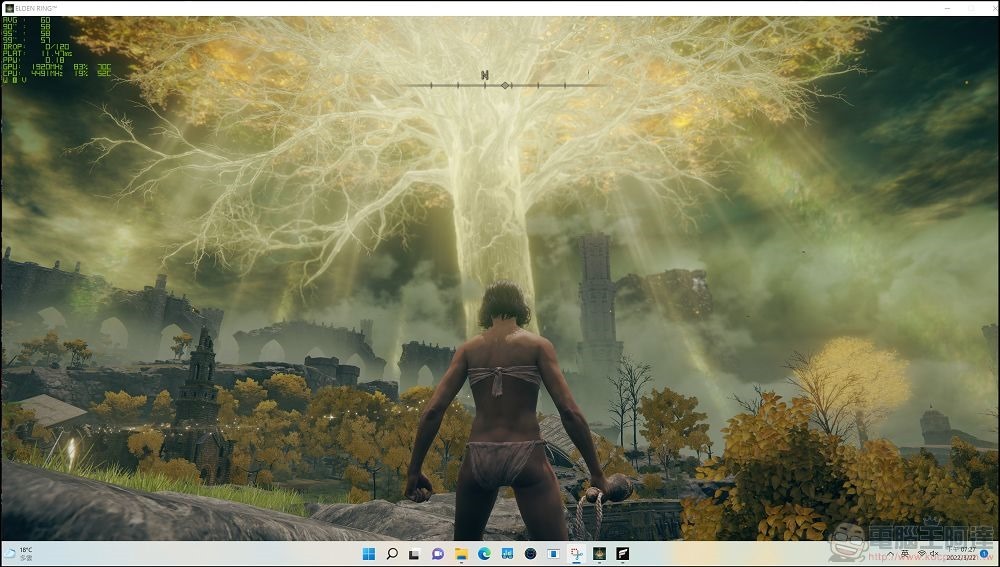Launch the Teams Chat taskbar icon
The height and width of the screenshot is (567, 1000).
438,554
